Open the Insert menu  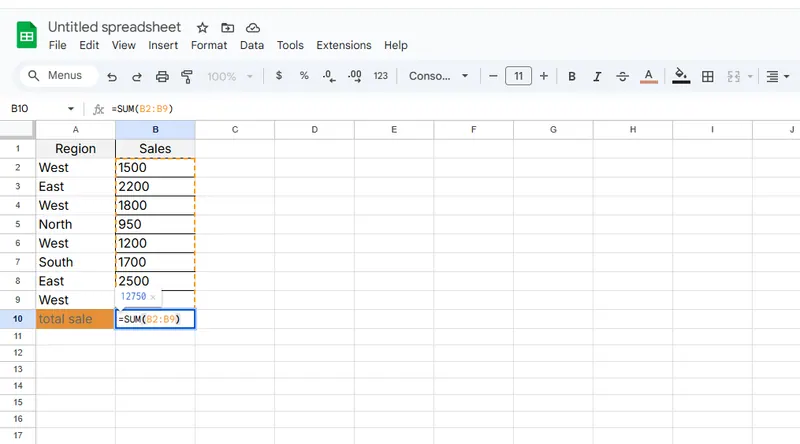pyautogui.click(x=163, y=45)
